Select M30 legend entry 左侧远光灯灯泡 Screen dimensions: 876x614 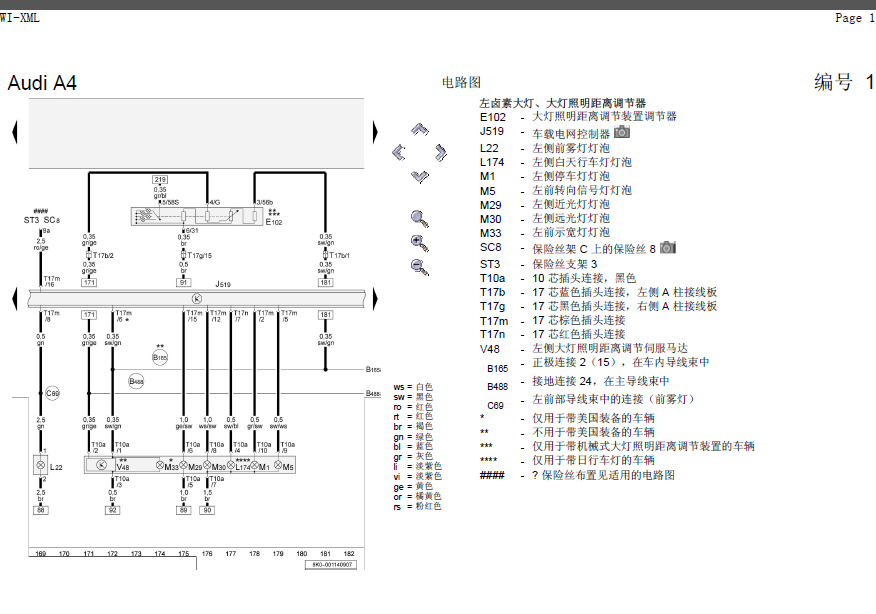point(570,218)
